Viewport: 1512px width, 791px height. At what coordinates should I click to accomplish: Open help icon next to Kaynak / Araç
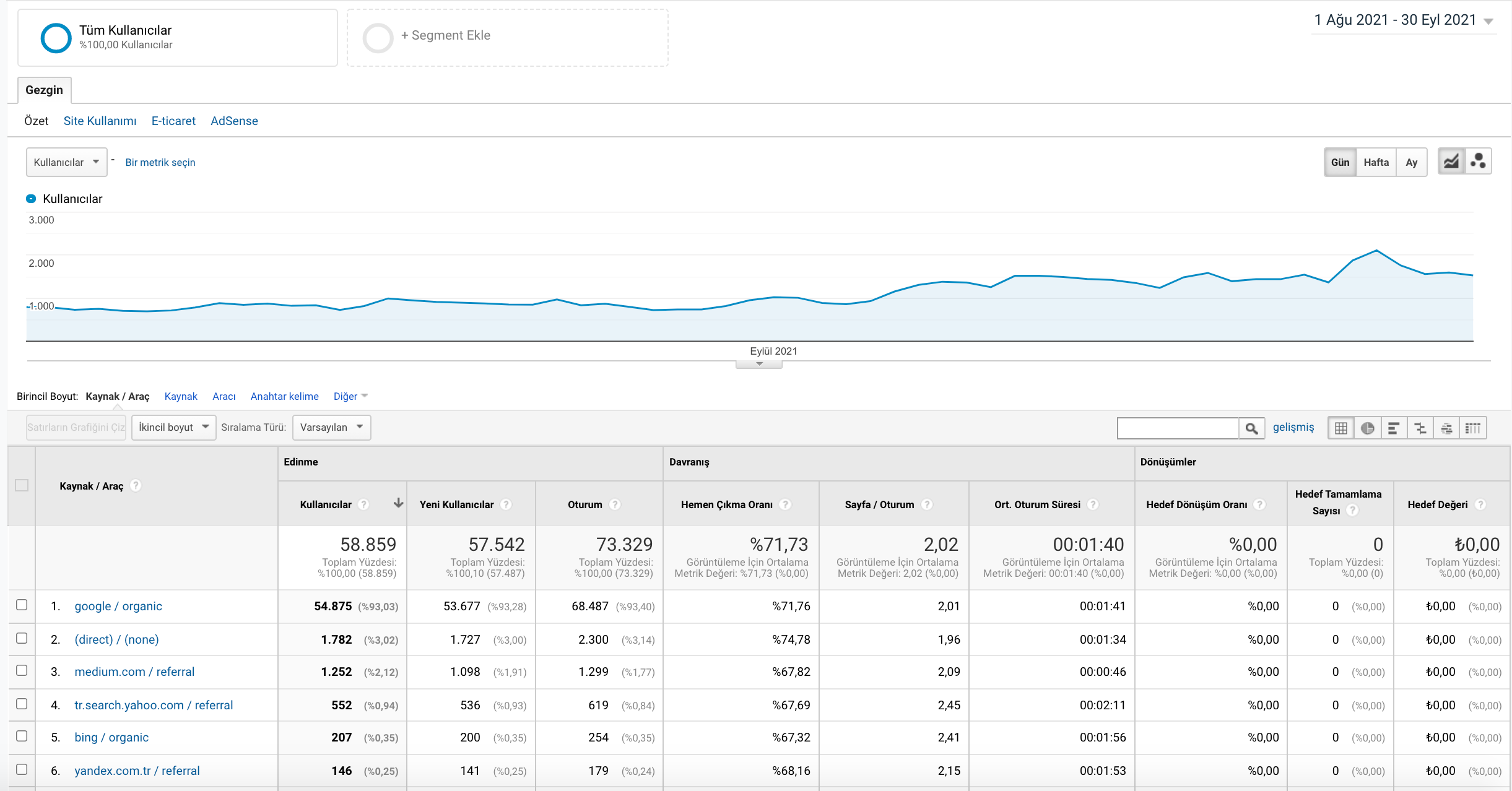coord(136,486)
